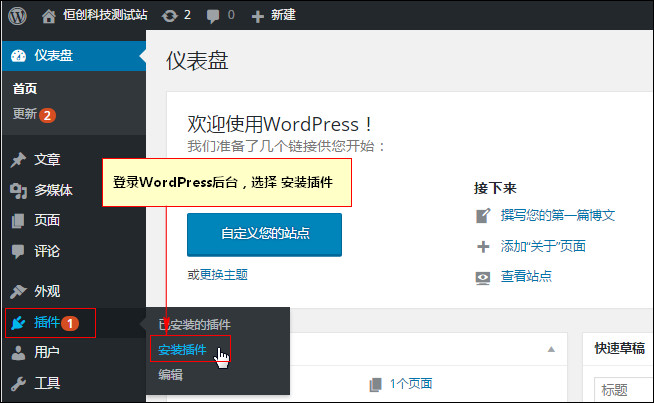The height and width of the screenshot is (403, 654).
Task: Click the pages icon next to 1个页面
Action: (375, 384)
